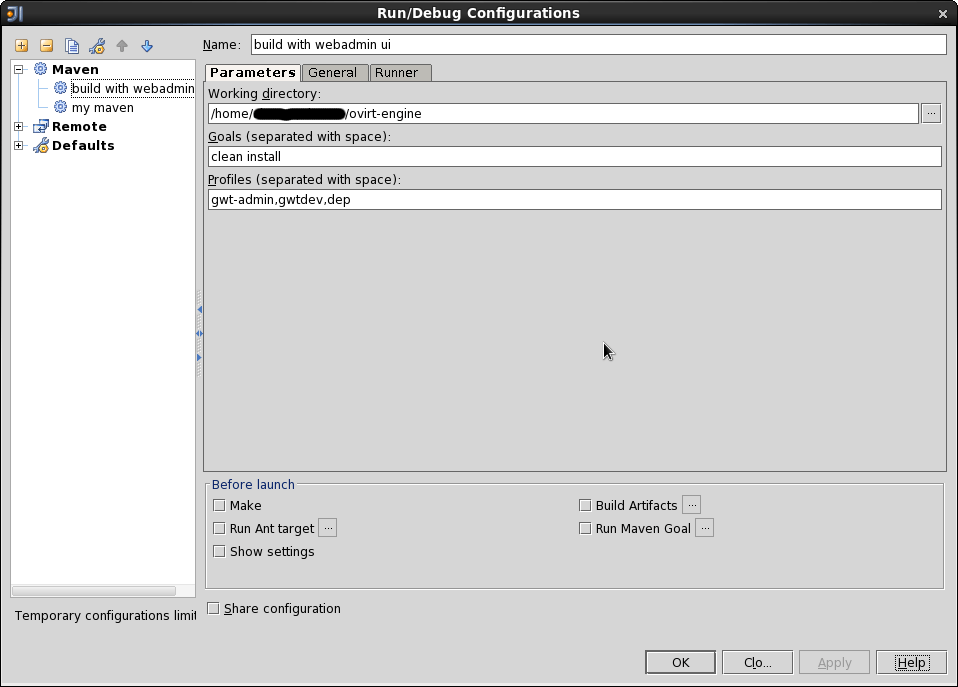The width and height of the screenshot is (958, 687).
Task: Switch to the General tab
Action: click(x=333, y=73)
